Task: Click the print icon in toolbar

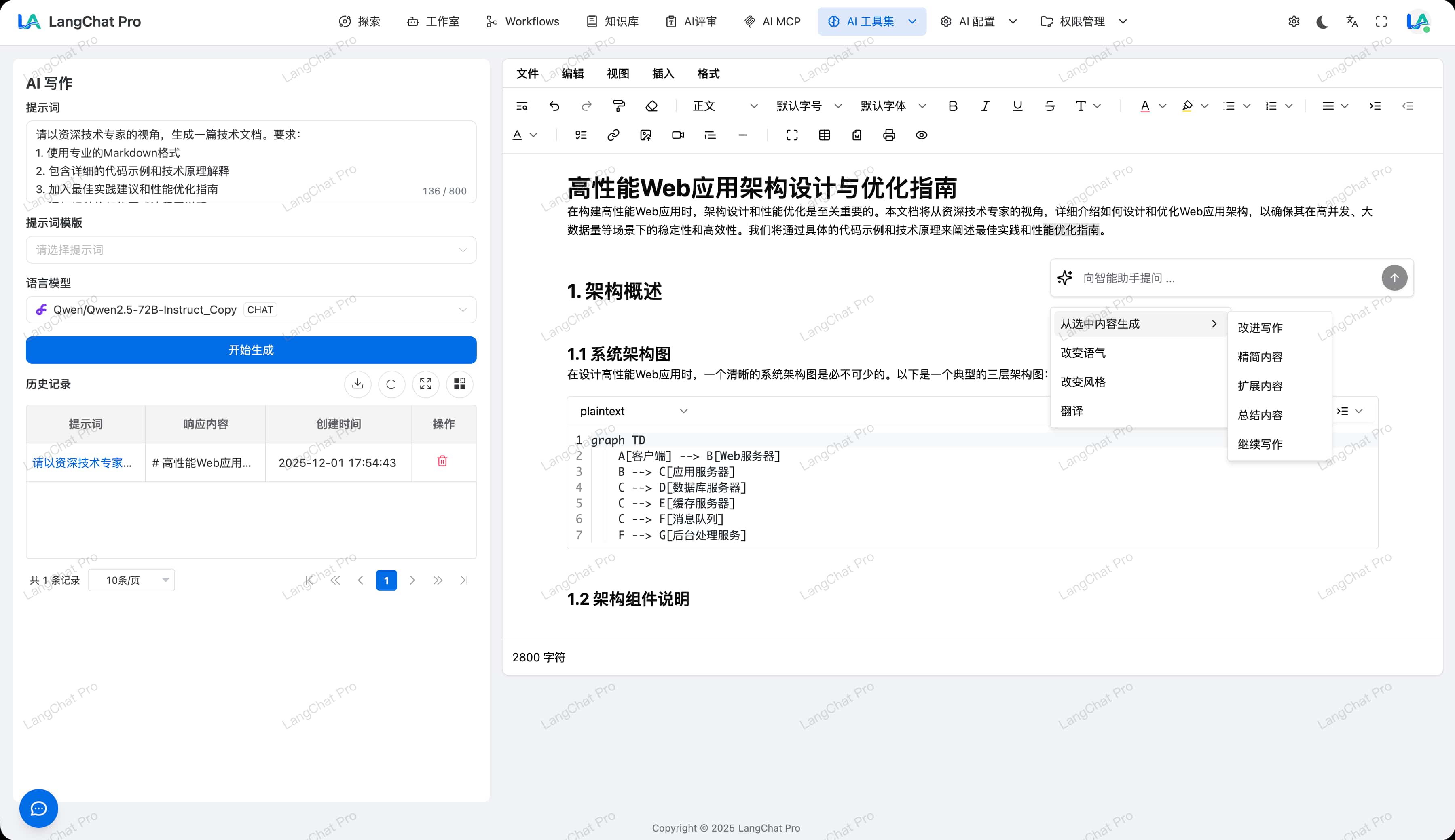Action: click(889, 135)
